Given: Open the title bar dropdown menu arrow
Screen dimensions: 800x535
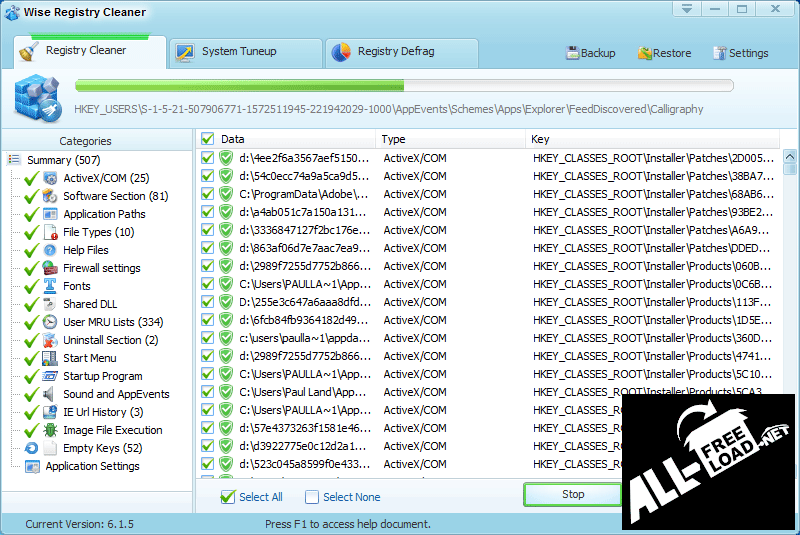Looking at the screenshot, I should pos(685,10).
